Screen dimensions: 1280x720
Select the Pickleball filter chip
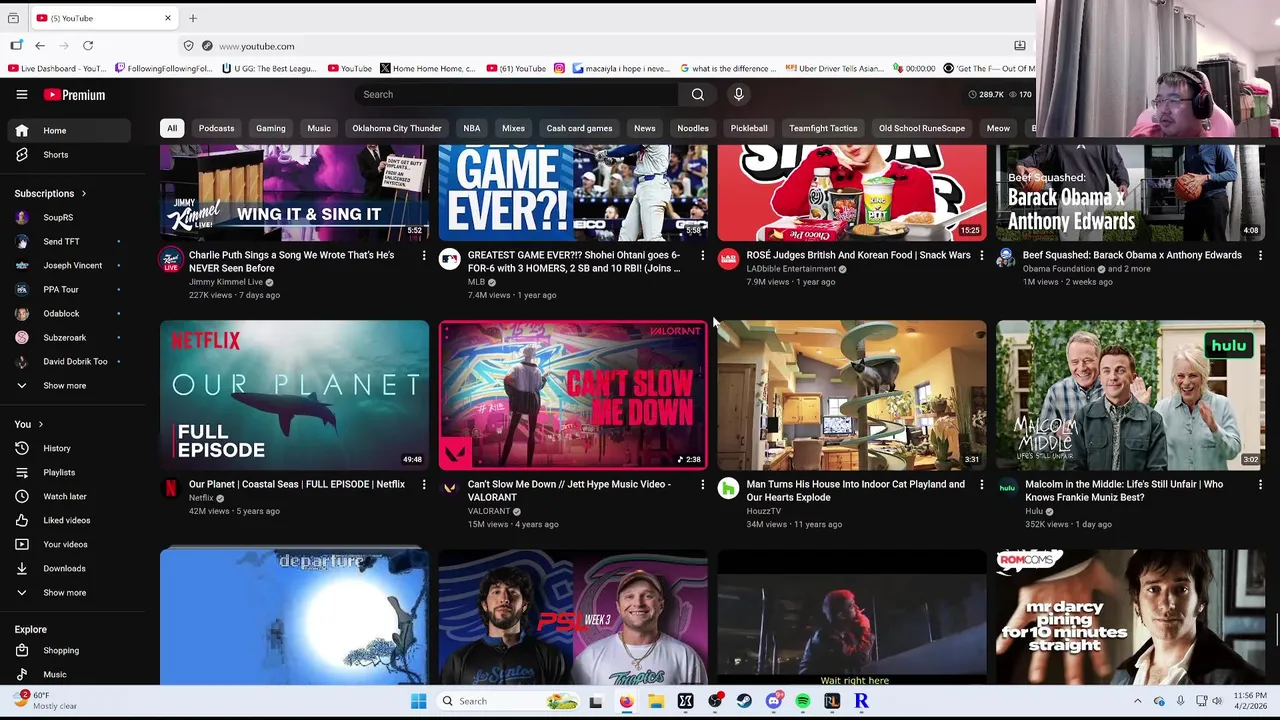[749, 128]
